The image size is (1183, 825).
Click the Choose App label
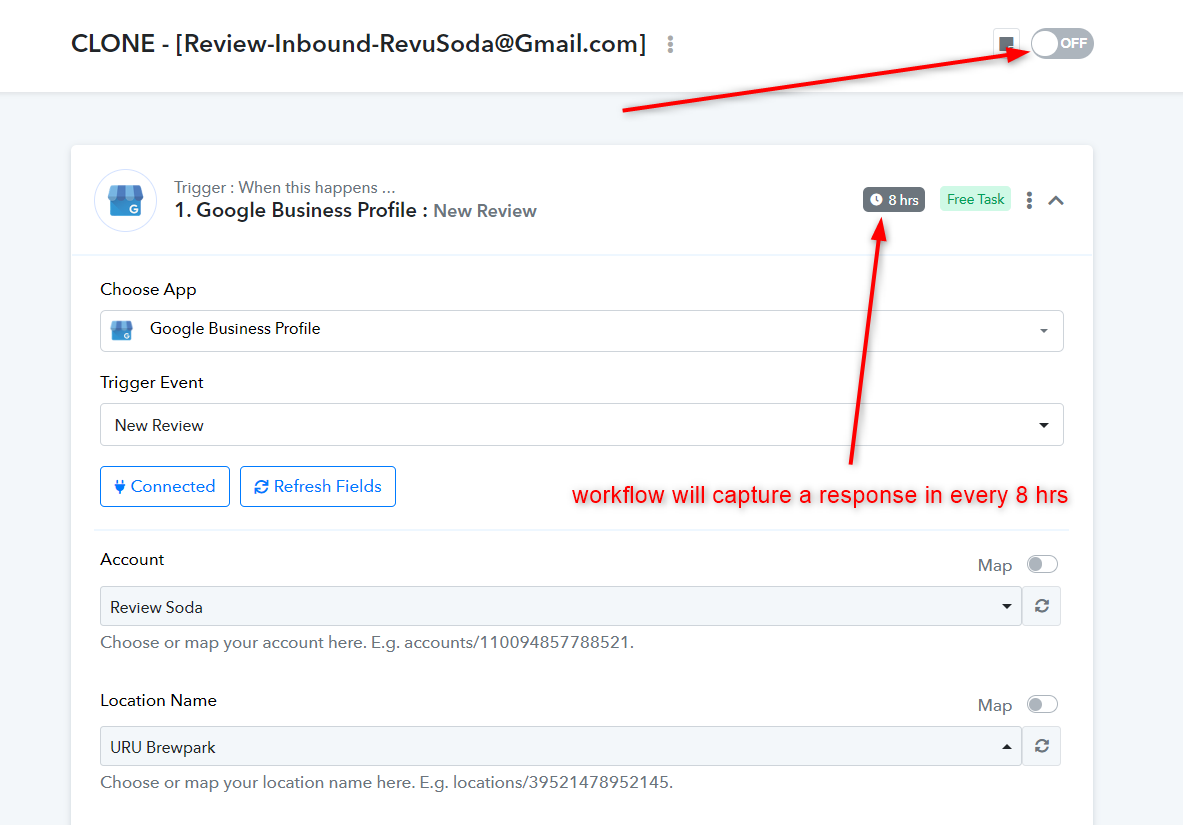tap(148, 290)
